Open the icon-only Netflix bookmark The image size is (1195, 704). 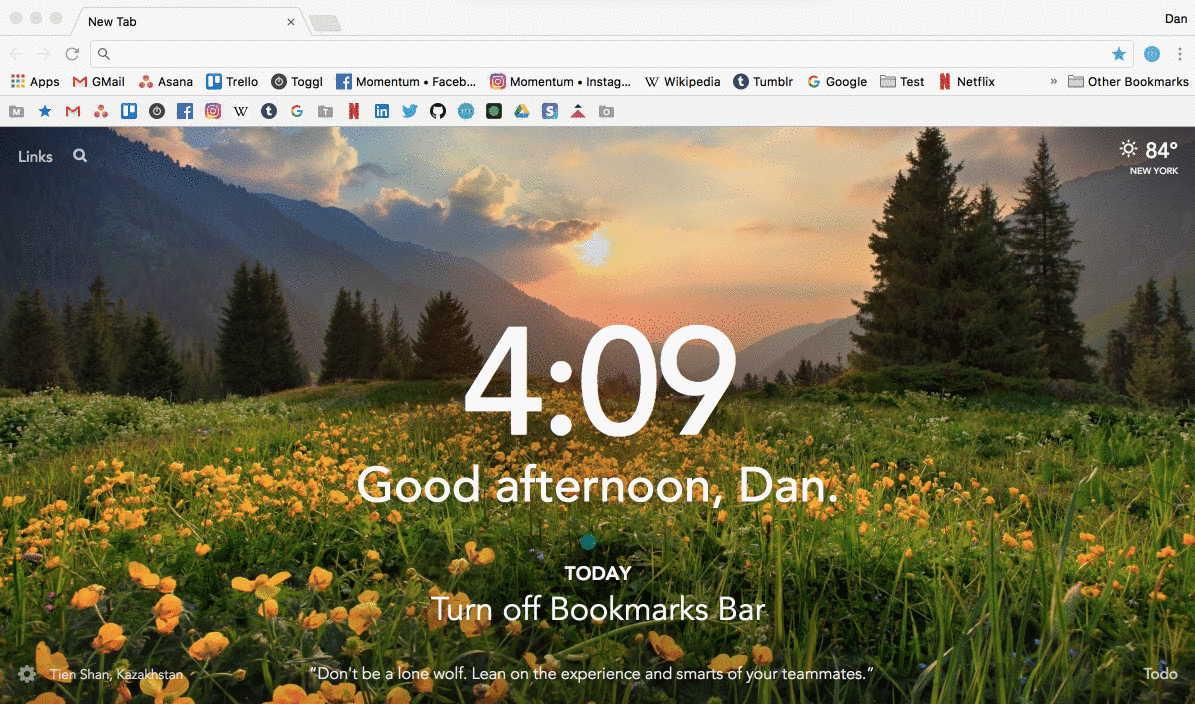(x=354, y=111)
